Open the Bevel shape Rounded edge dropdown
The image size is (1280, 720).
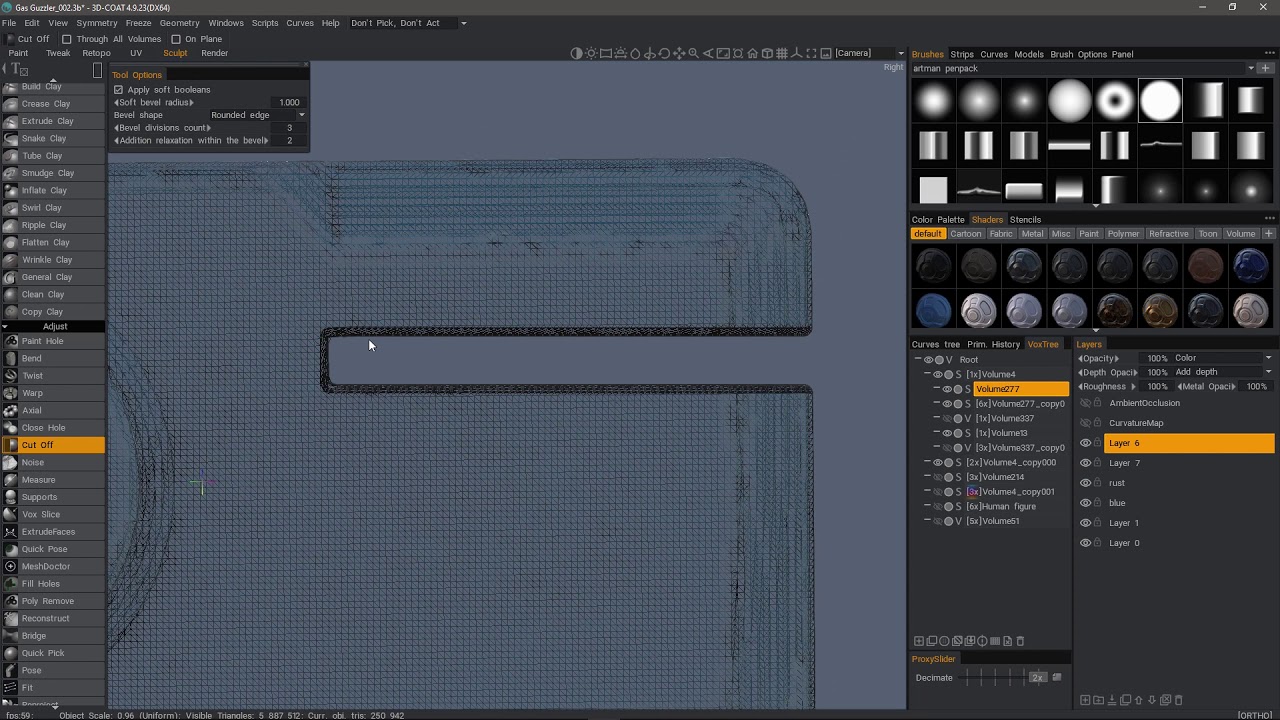(x=257, y=115)
